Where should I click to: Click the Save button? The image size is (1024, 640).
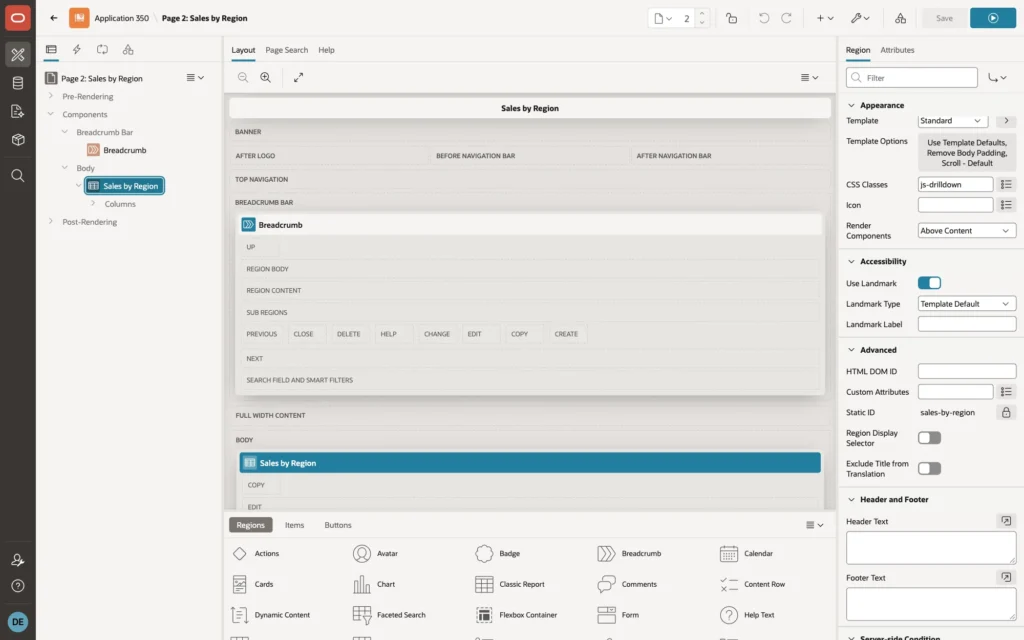[x=944, y=18]
